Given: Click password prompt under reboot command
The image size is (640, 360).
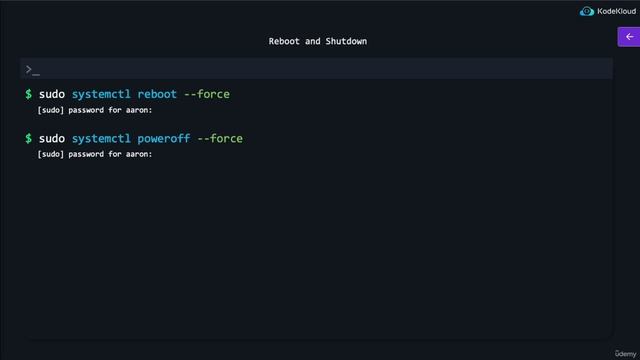Looking at the screenshot, I should 95,110.
